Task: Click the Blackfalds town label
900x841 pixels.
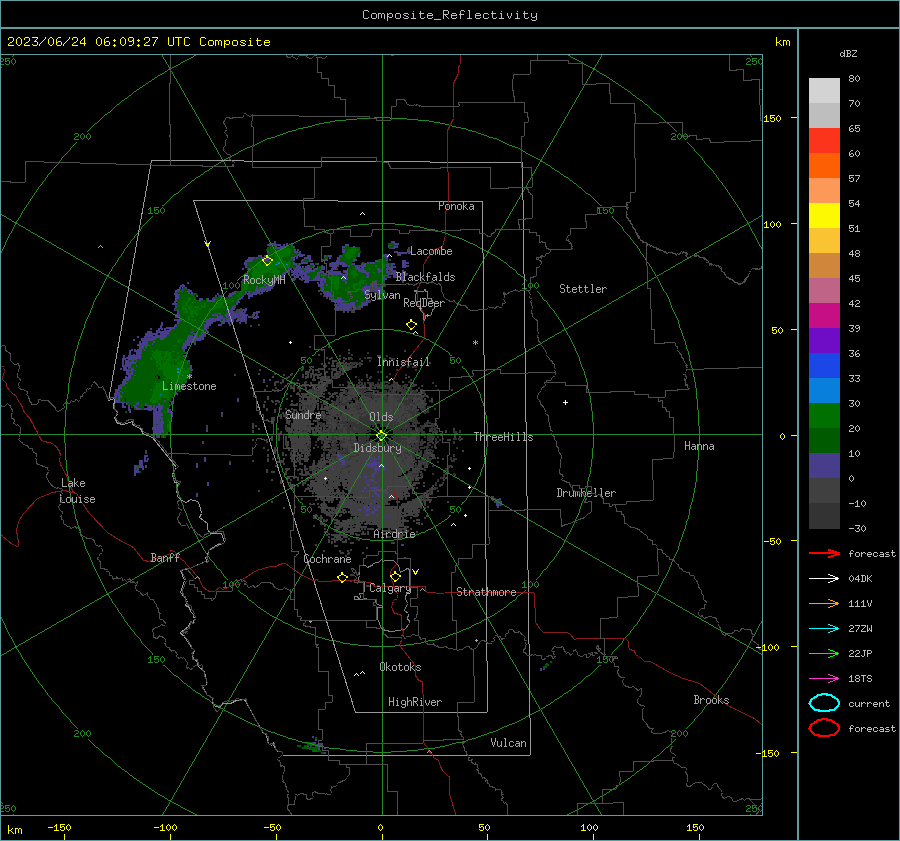Action: pos(425,277)
